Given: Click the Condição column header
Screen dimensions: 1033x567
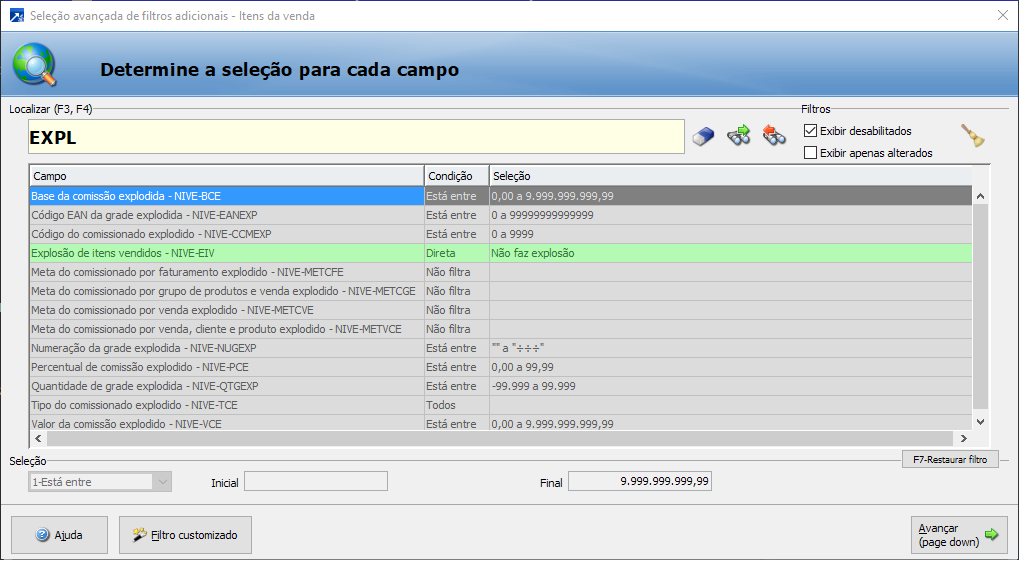Looking at the screenshot, I should pos(457,176).
